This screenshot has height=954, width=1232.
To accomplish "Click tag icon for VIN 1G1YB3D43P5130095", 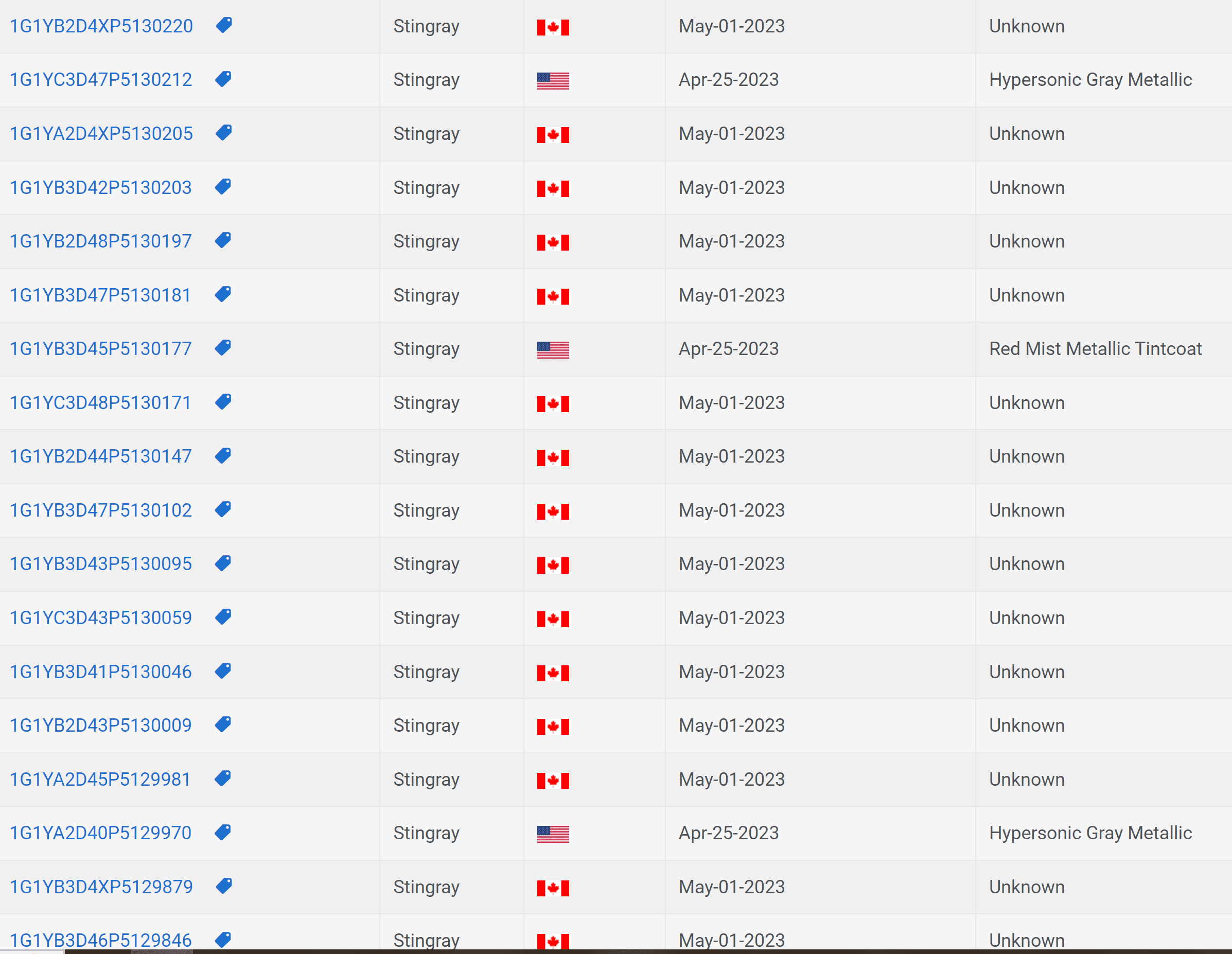I will pyautogui.click(x=223, y=563).
